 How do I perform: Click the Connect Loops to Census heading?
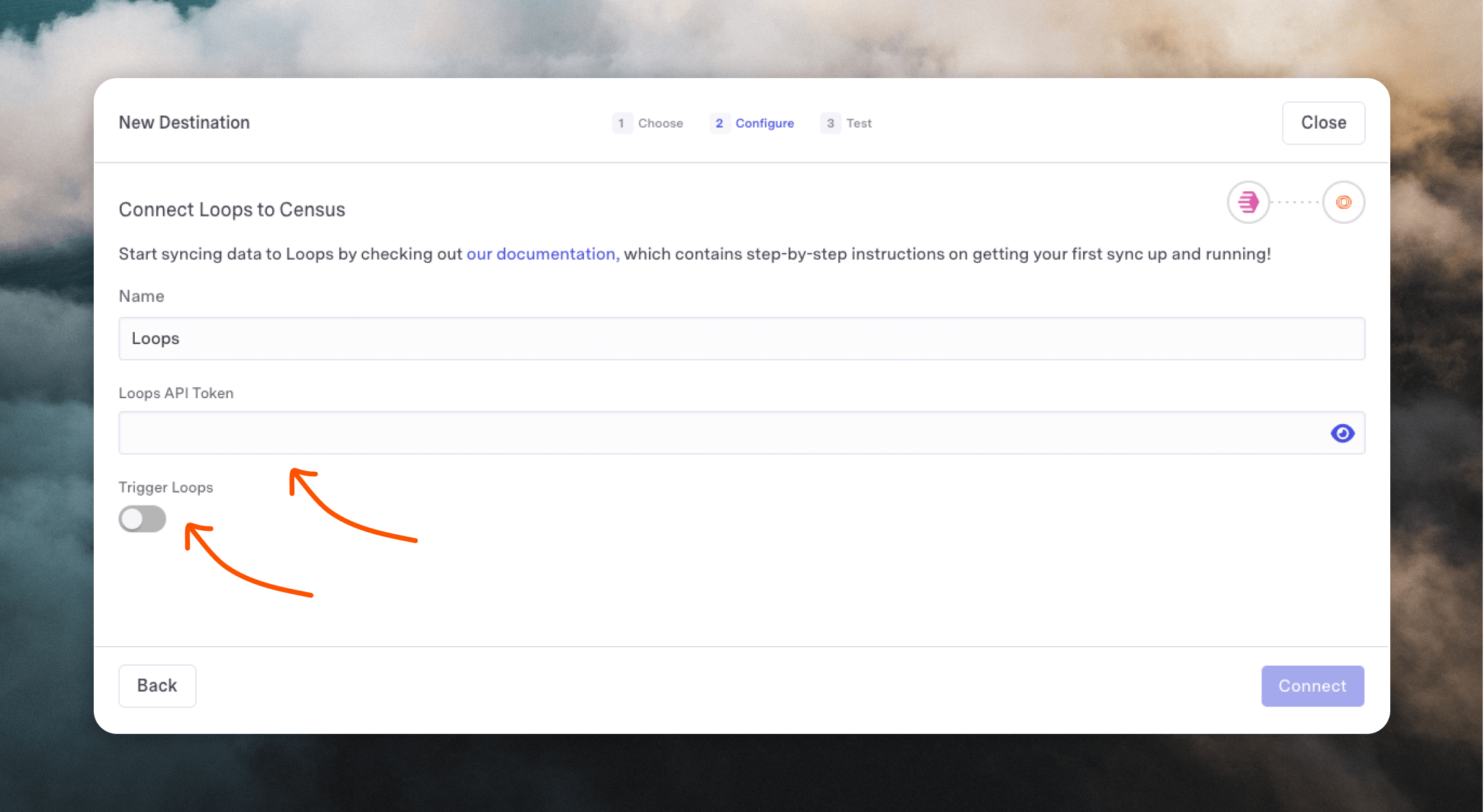[232, 210]
